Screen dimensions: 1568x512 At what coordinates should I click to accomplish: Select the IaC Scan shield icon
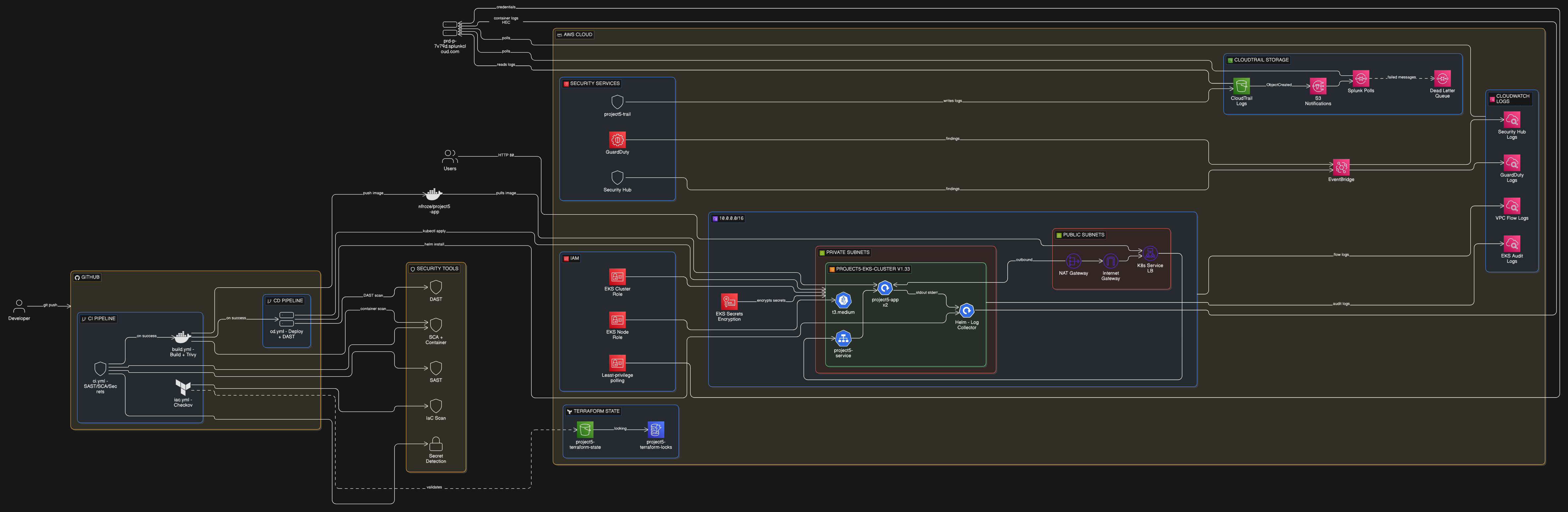point(436,405)
